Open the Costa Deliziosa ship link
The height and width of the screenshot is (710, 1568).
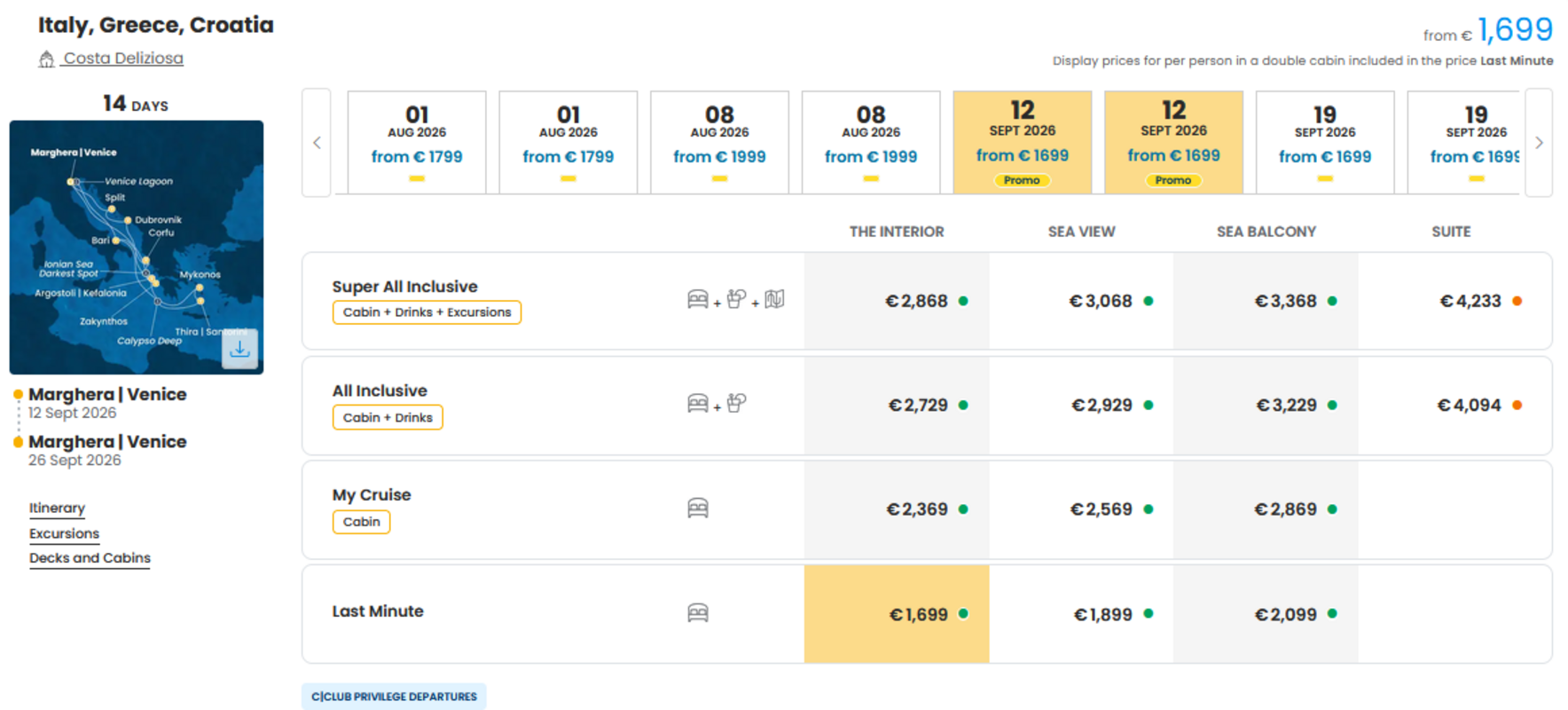pos(123,59)
